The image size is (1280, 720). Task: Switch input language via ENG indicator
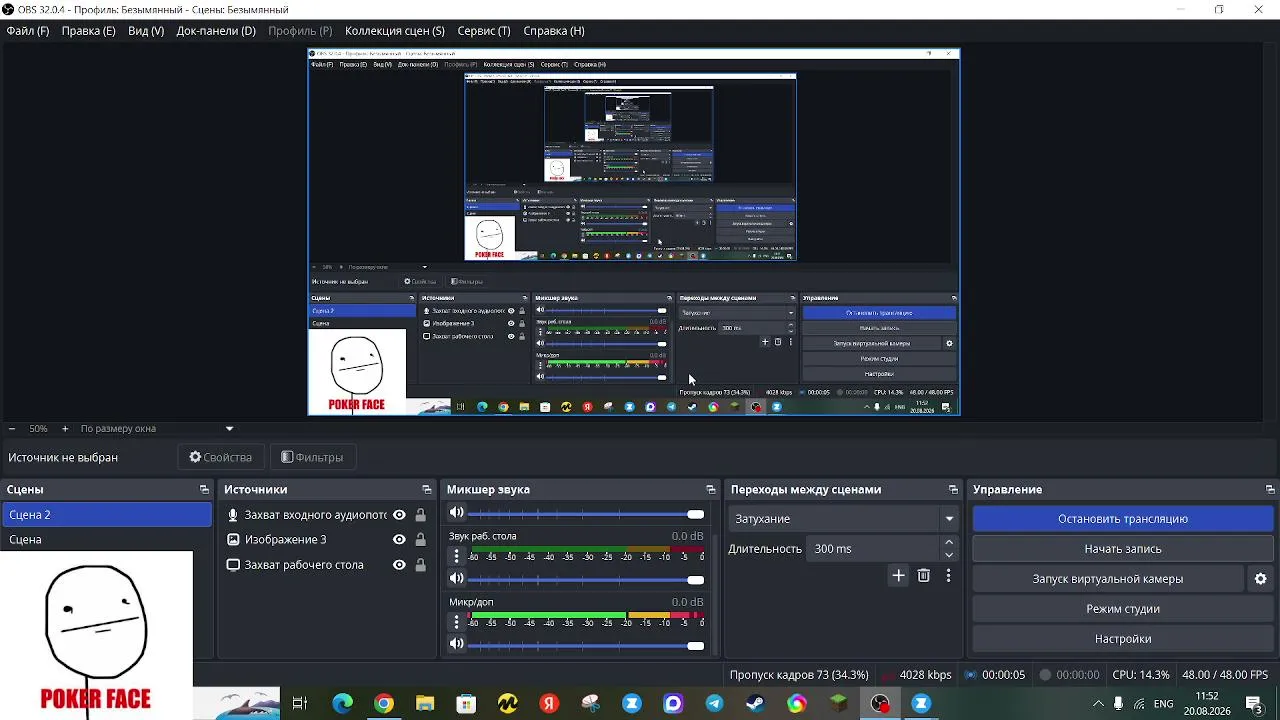tap(1164, 704)
